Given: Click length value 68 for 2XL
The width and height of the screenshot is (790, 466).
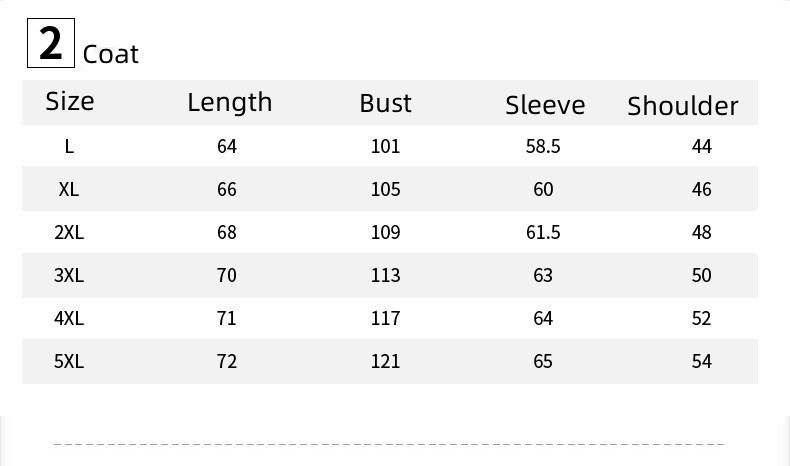Looking at the screenshot, I should [227, 232].
